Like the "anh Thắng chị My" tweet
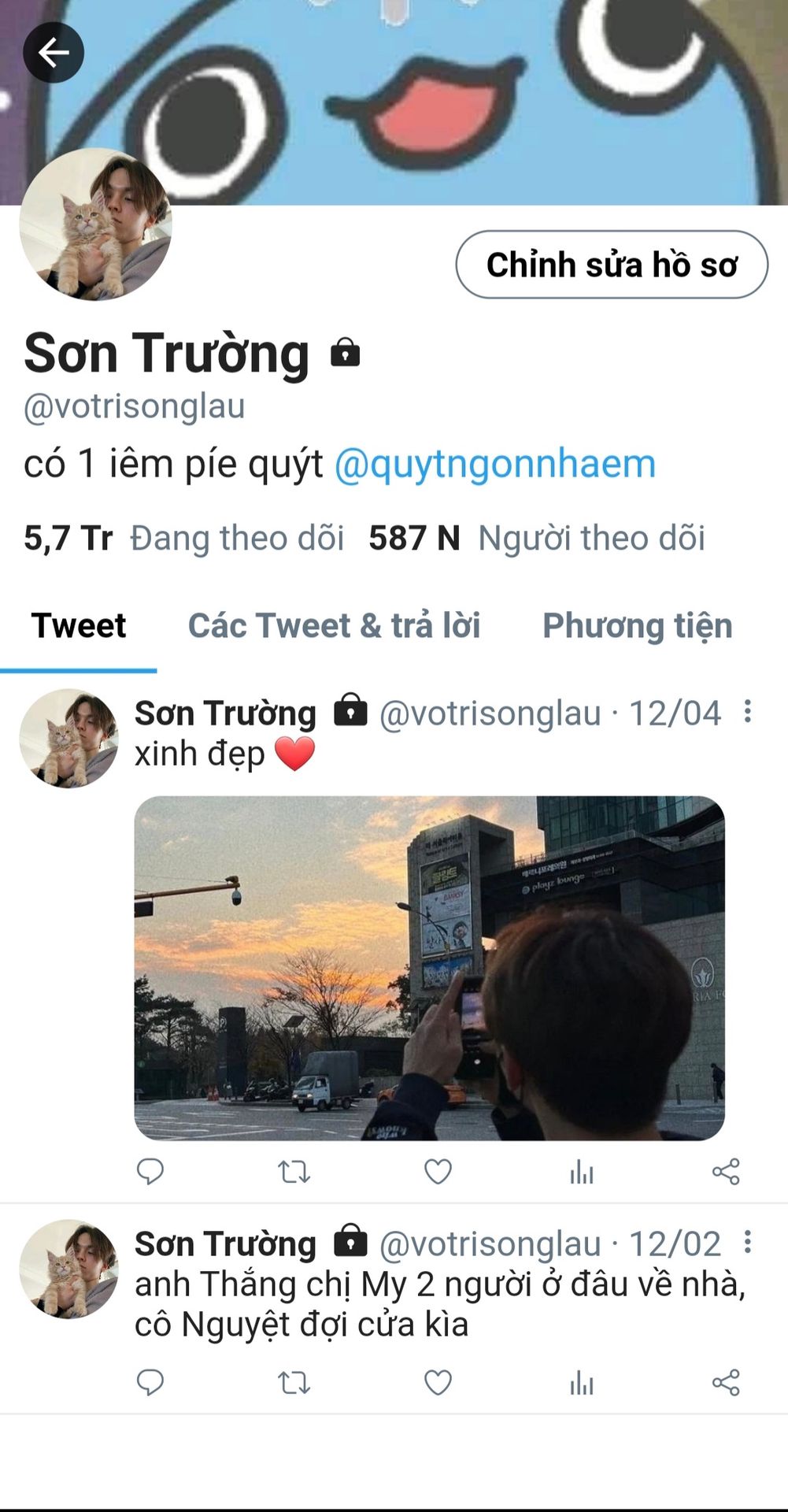 438,1382
